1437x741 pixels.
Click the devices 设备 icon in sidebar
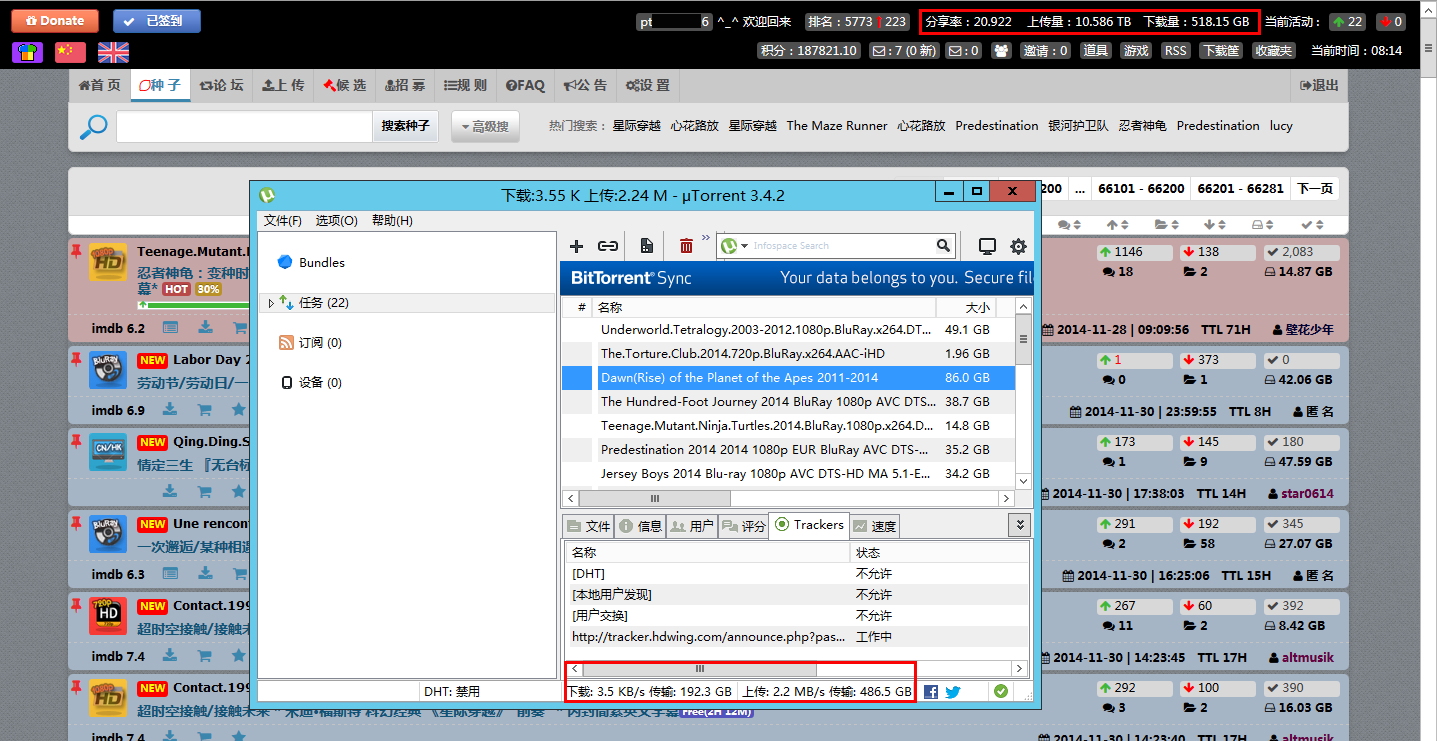tap(287, 383)
